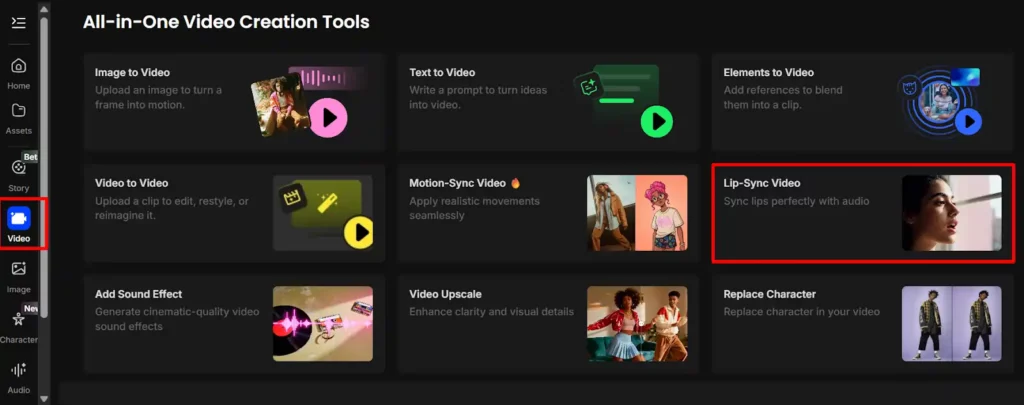Collapse the sidebar with the menu icon
This screenshot has width=1024, height=405.
coord(18,23)
